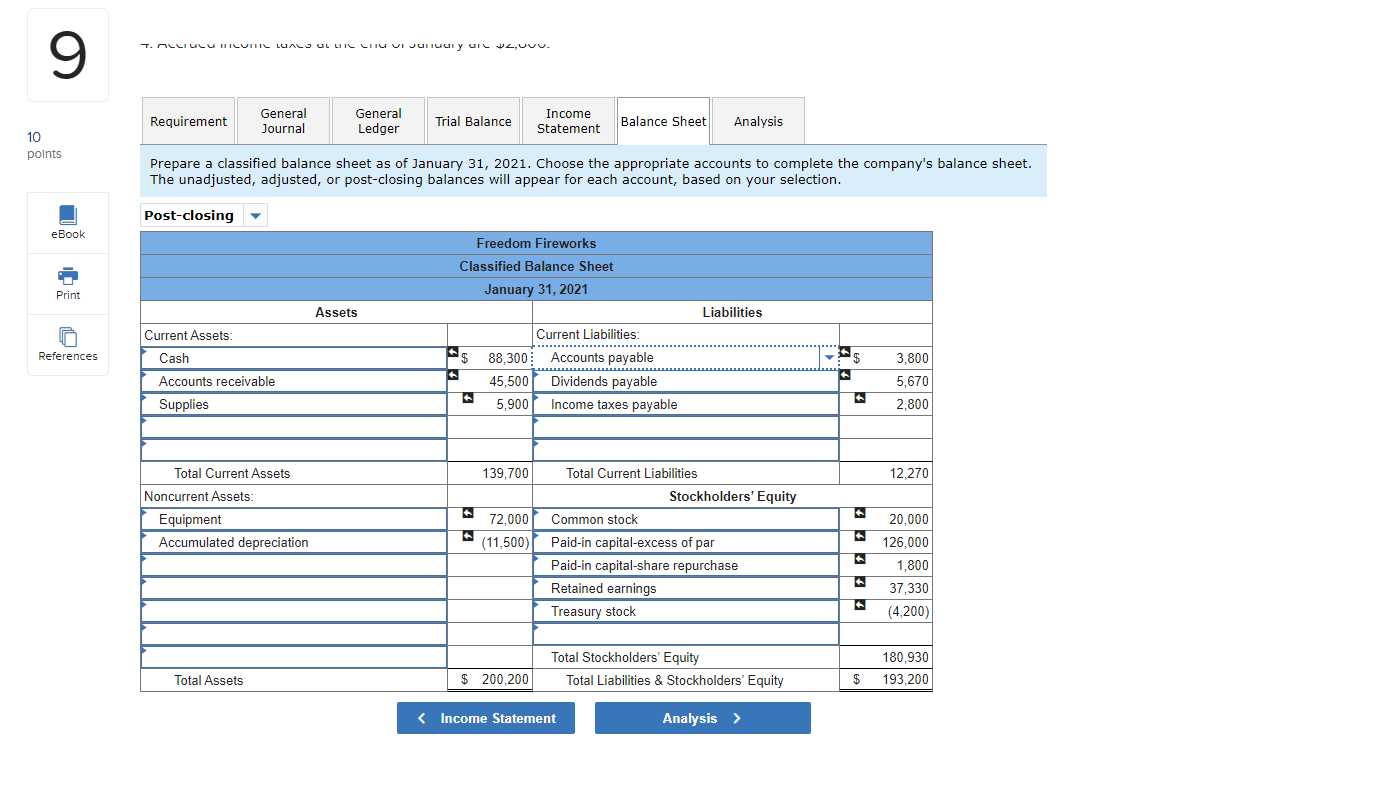Open the Dividends payable account selector

point(686,381)
